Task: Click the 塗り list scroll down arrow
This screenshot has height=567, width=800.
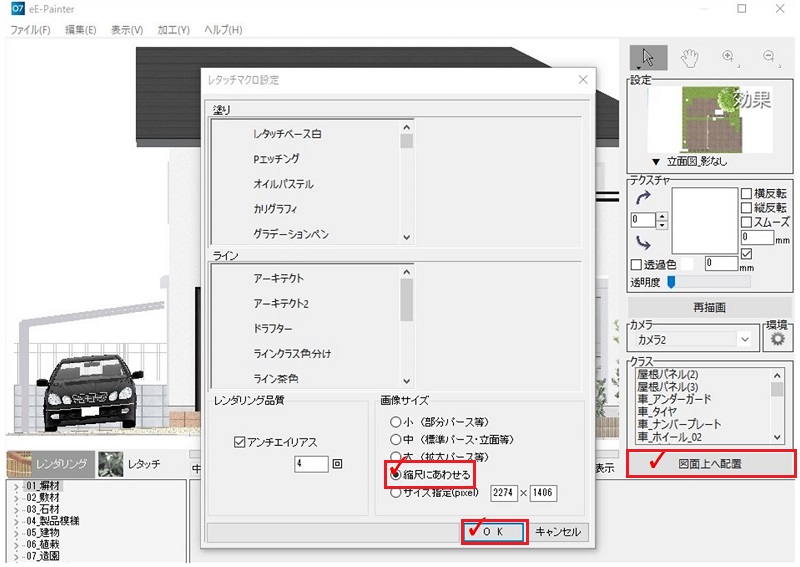Action: (x=407, y=237)
